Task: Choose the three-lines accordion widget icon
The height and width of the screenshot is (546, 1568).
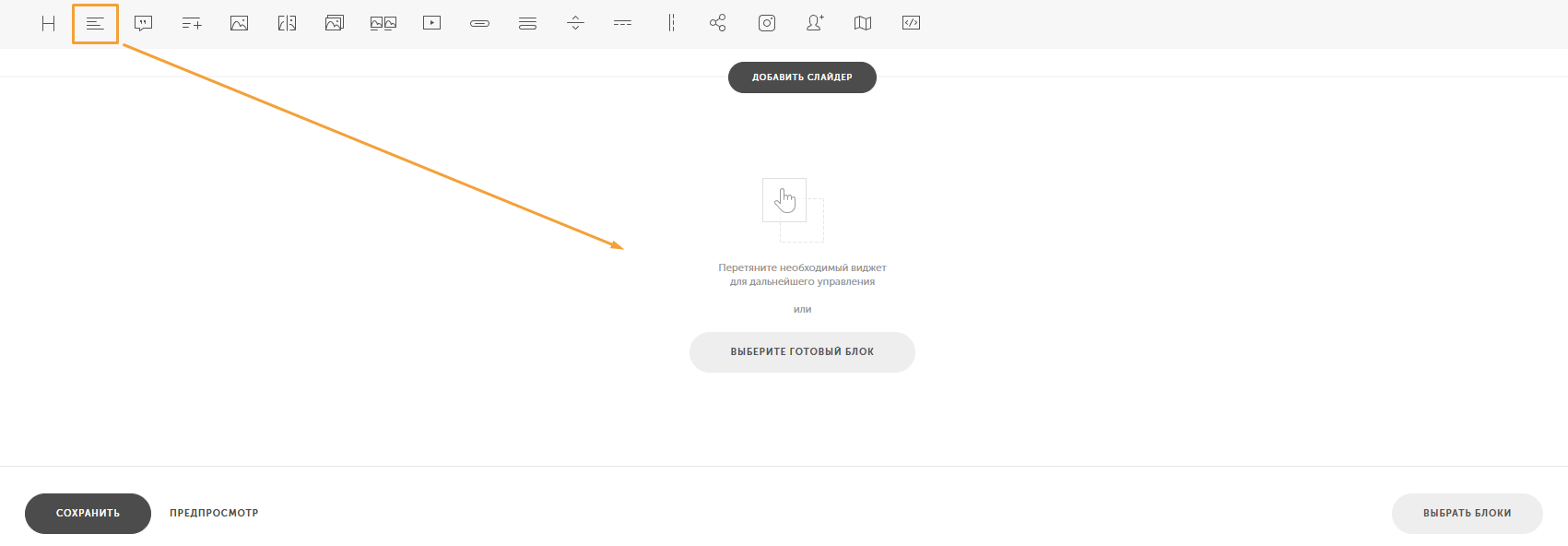Action: [x=527, y=23]
